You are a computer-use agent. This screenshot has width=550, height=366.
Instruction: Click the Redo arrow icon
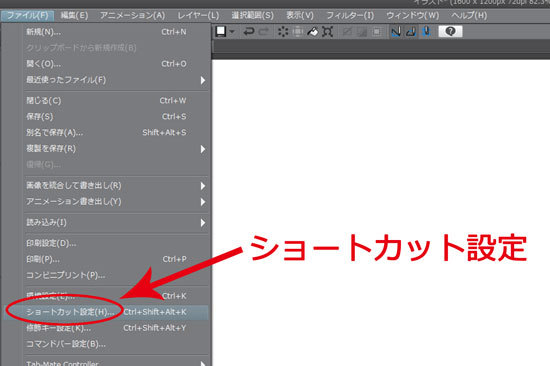264,32
